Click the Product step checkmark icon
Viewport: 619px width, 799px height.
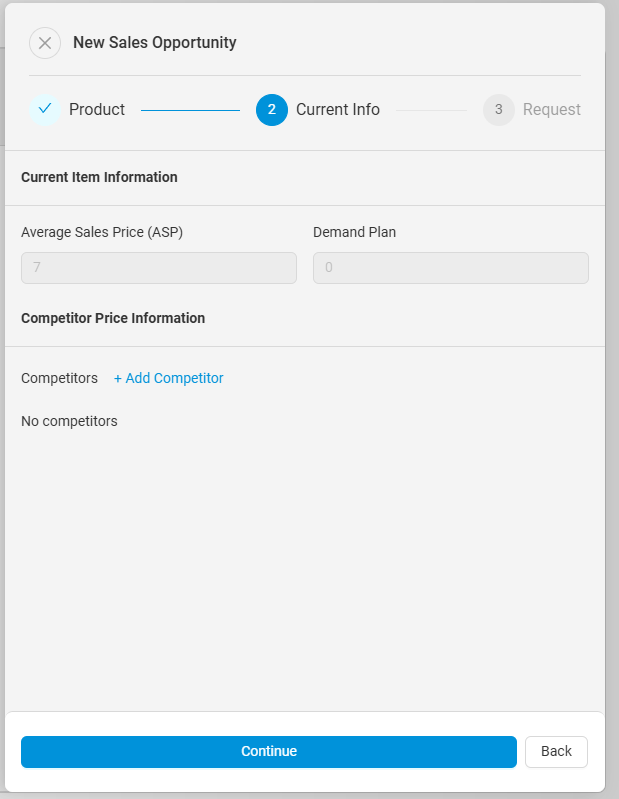tap(45, 109)
